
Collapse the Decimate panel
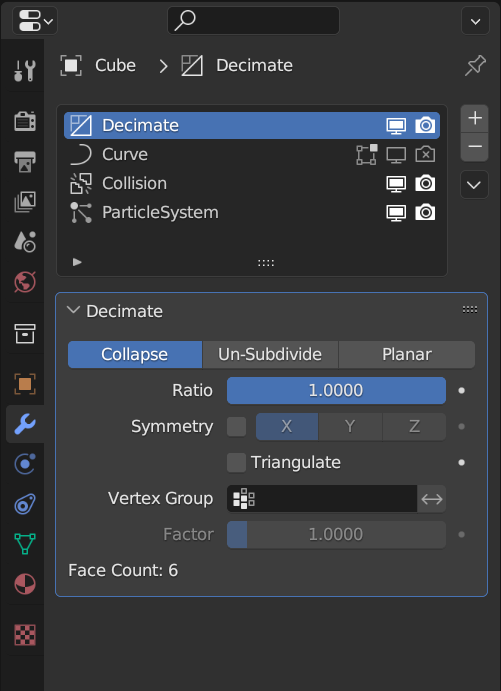(73, 310)
